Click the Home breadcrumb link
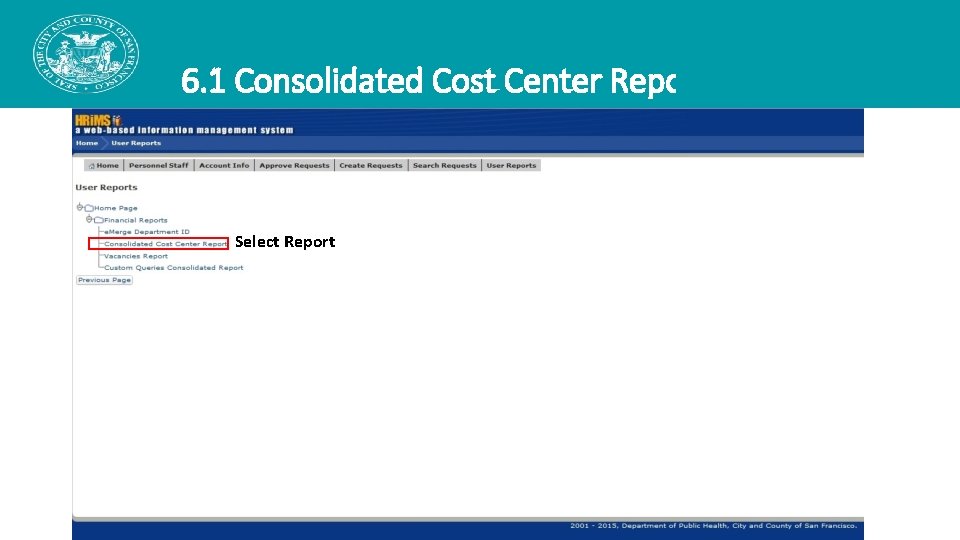The width and height of the screenshot is (960, 540). [x=87, y=143]
